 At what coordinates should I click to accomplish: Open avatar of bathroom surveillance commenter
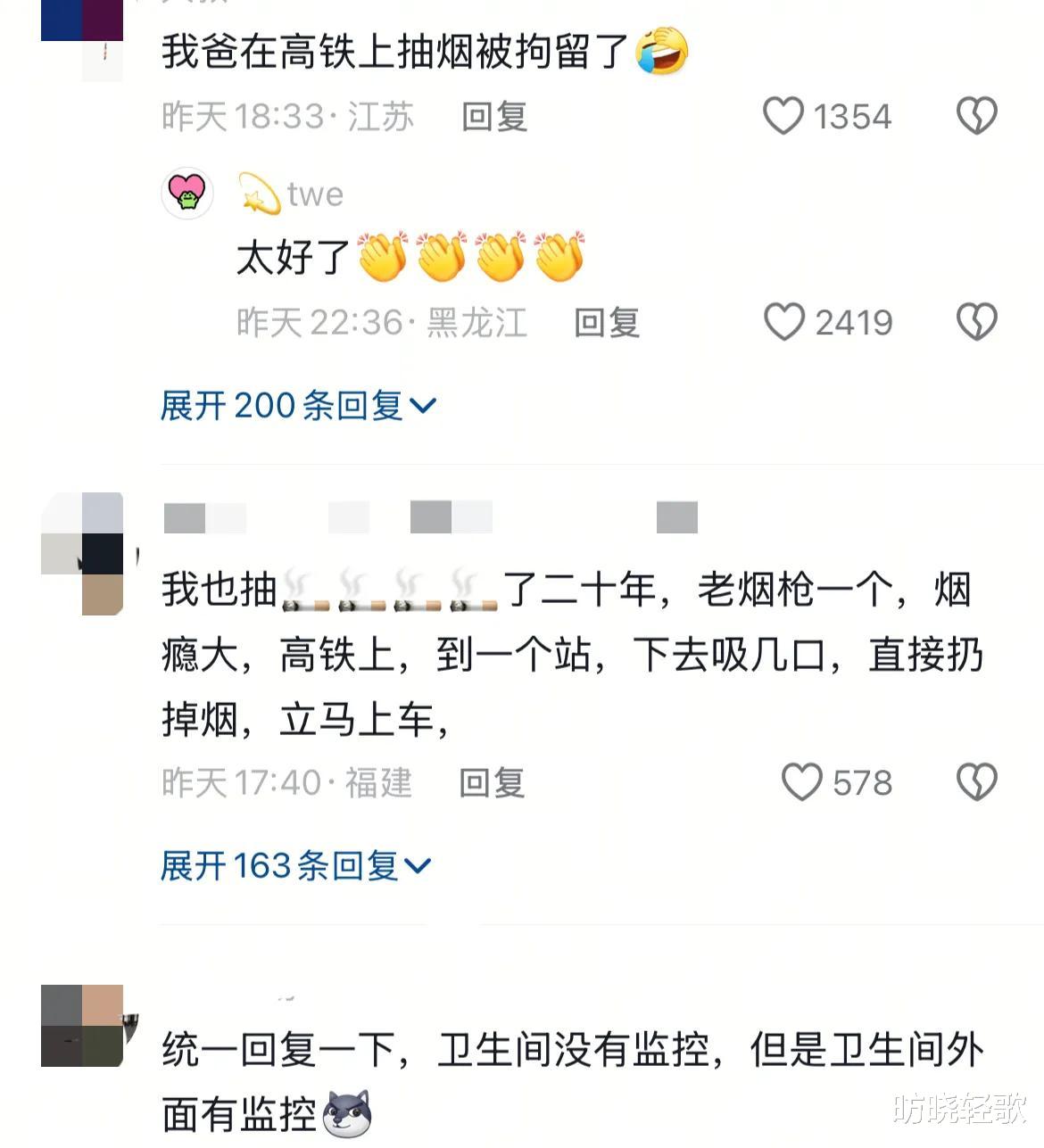(x=82, y=1026)
